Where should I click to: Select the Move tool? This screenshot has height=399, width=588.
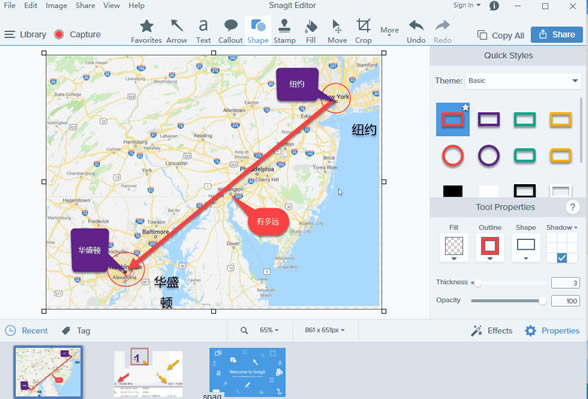pos(337,32)
